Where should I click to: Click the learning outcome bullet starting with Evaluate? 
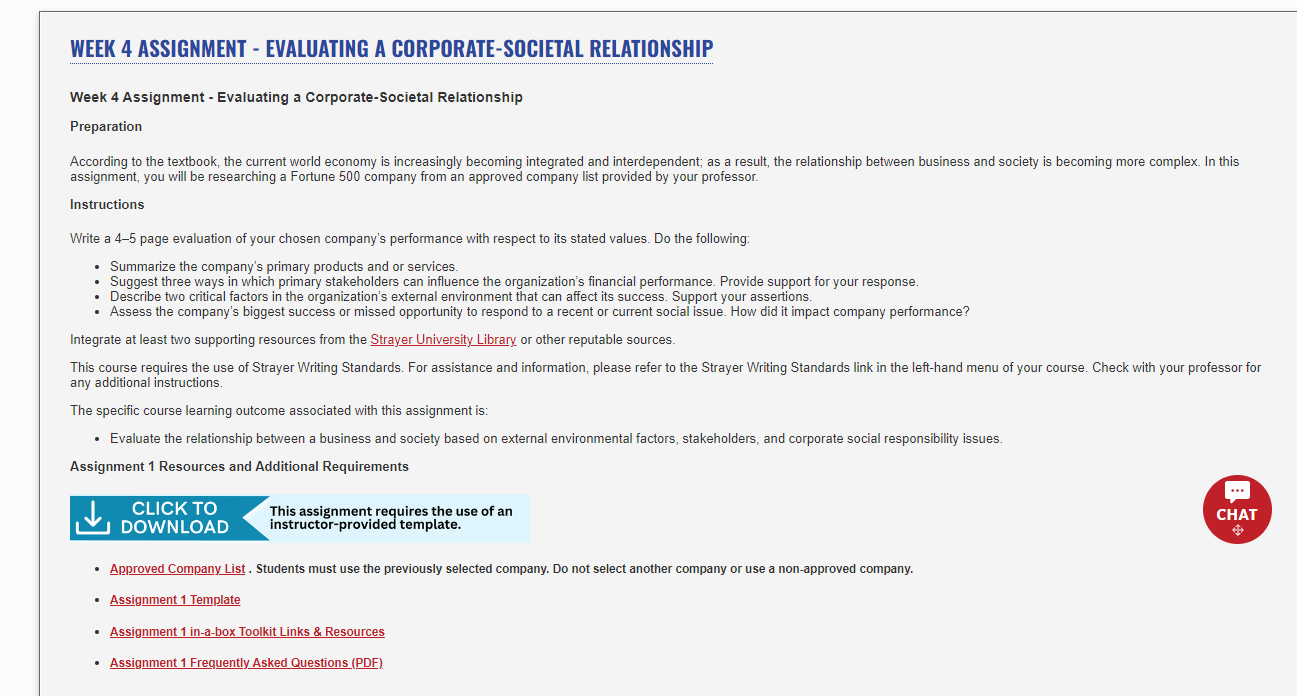point(556,439)
